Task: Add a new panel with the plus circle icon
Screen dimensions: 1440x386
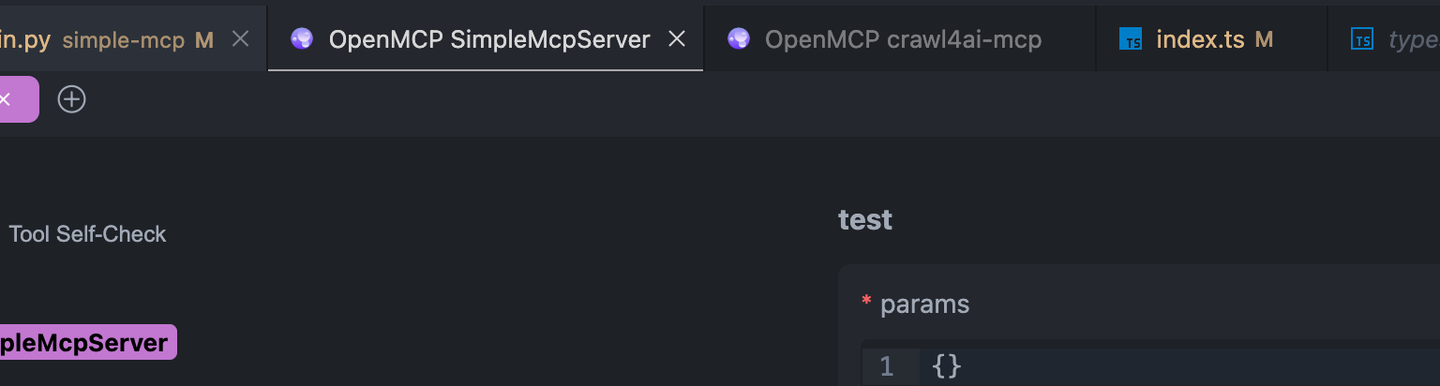Action: click(x=71, y=99)
